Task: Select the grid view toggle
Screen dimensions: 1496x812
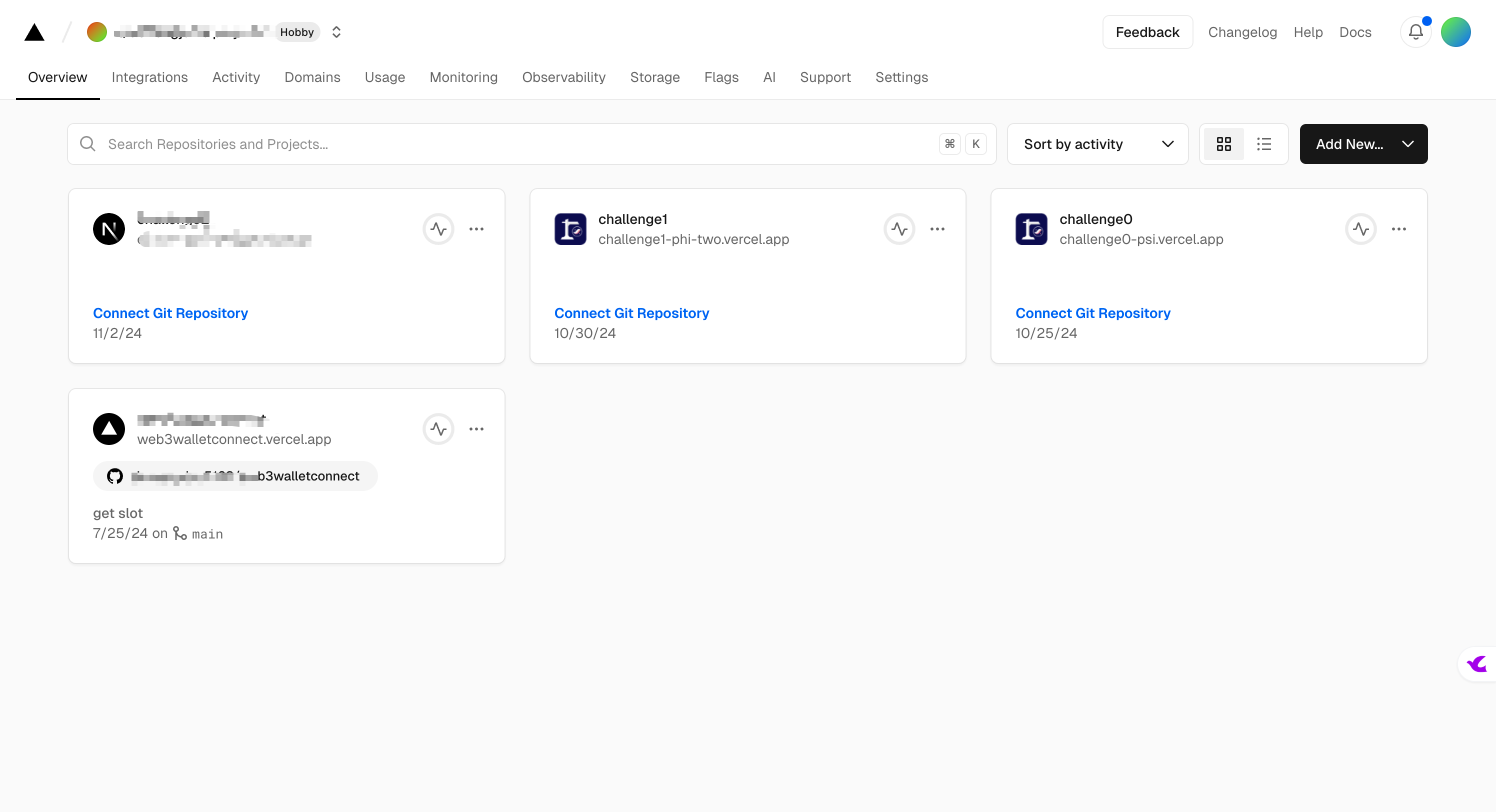Action: click(1223, 144)
